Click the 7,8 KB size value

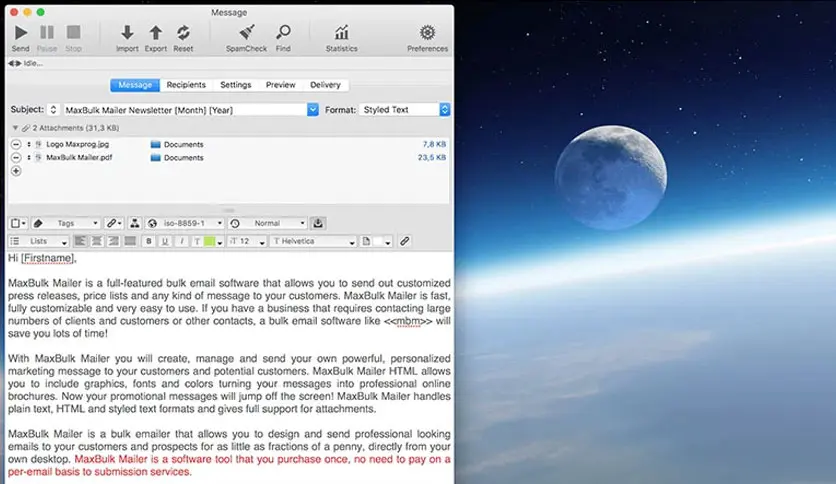click(x=434, y=144)
